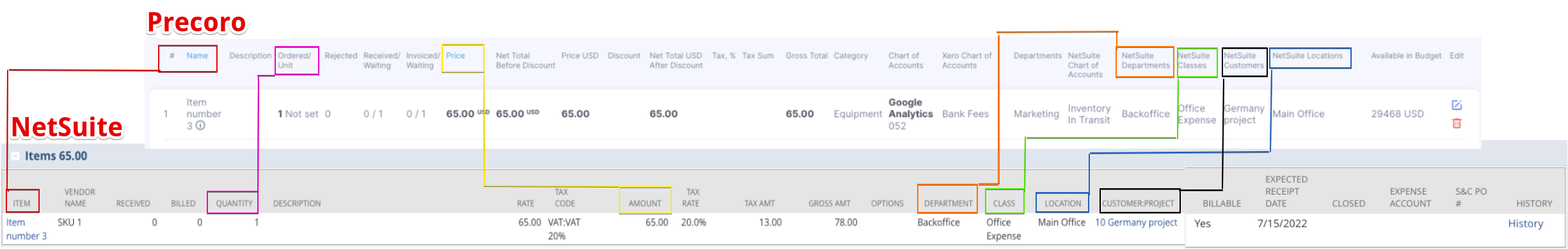Open the 10 Germany project link
Viewport: 1568px width, 249px height.
(x=1136, y=222)
